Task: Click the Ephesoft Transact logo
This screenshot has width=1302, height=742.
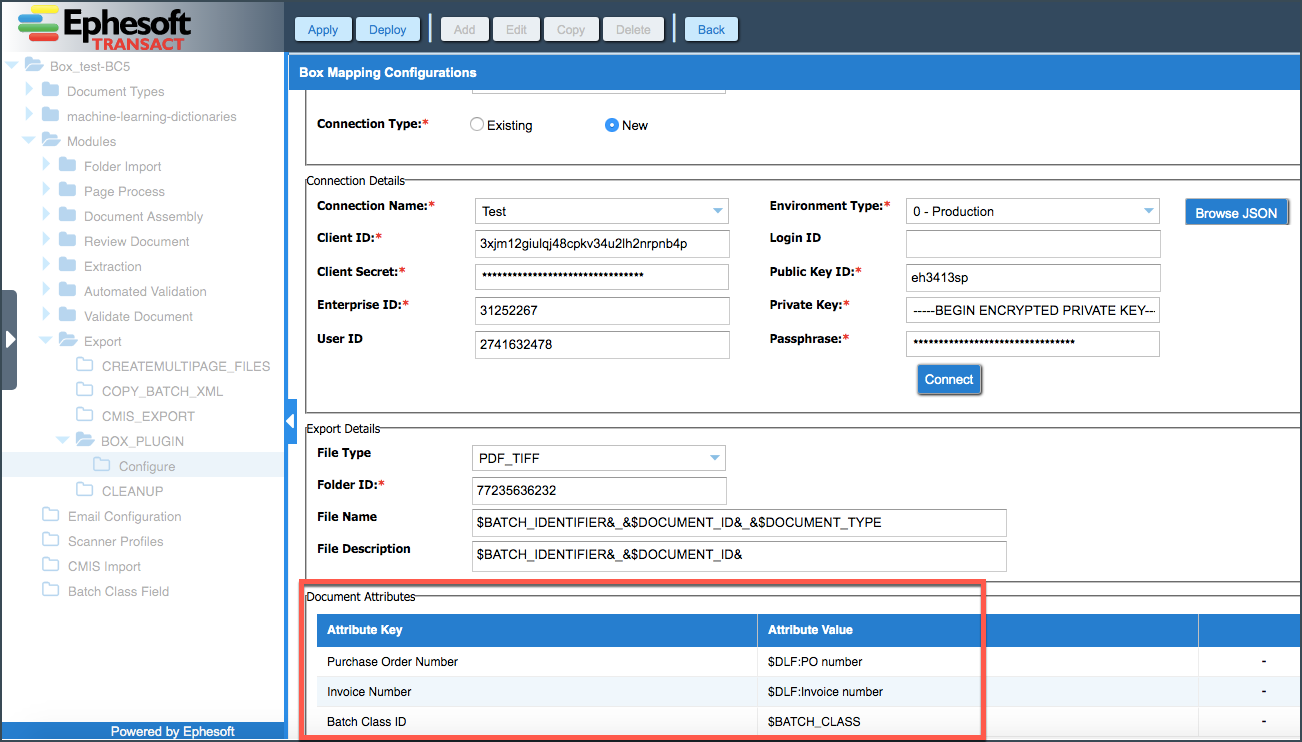Action: 105,27
